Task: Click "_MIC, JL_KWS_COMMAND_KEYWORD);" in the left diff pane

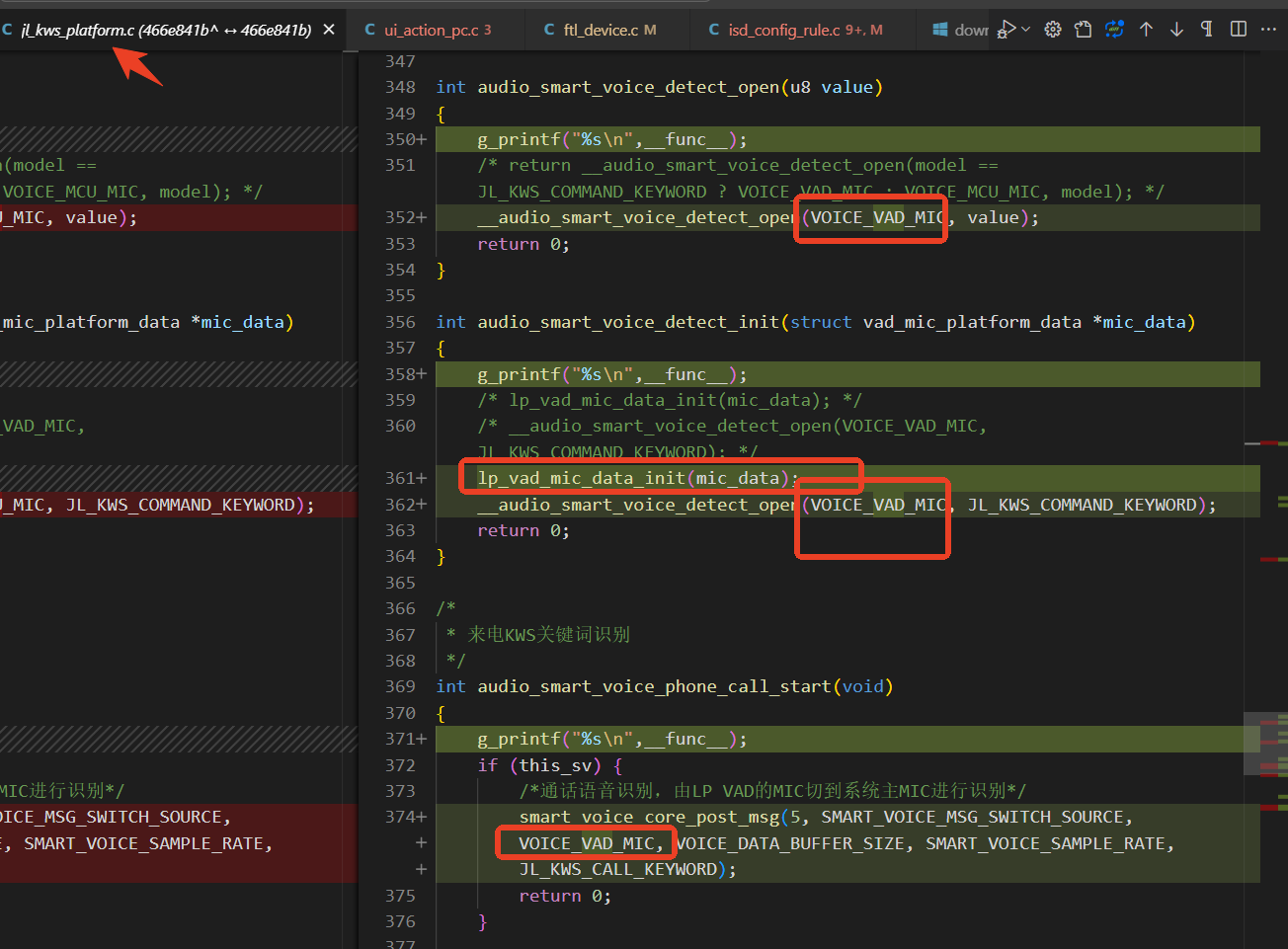Action: coord(158,505)
